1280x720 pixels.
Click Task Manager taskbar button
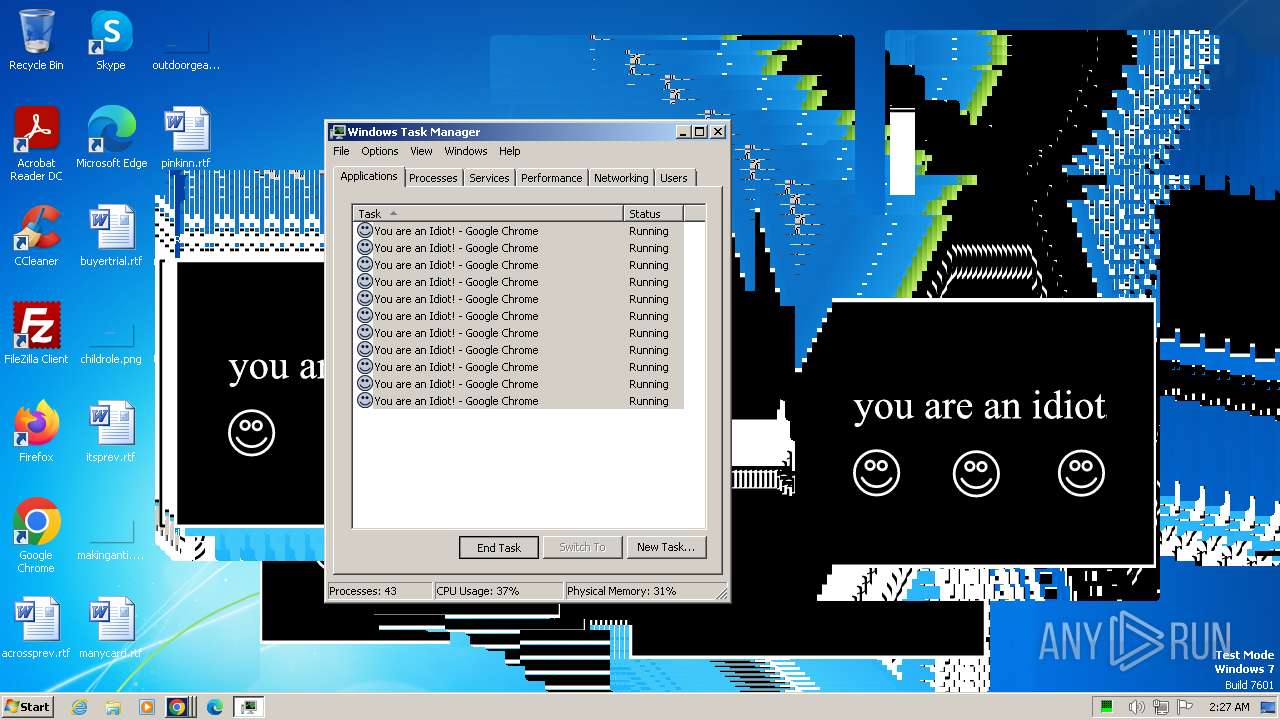(248, 707)
